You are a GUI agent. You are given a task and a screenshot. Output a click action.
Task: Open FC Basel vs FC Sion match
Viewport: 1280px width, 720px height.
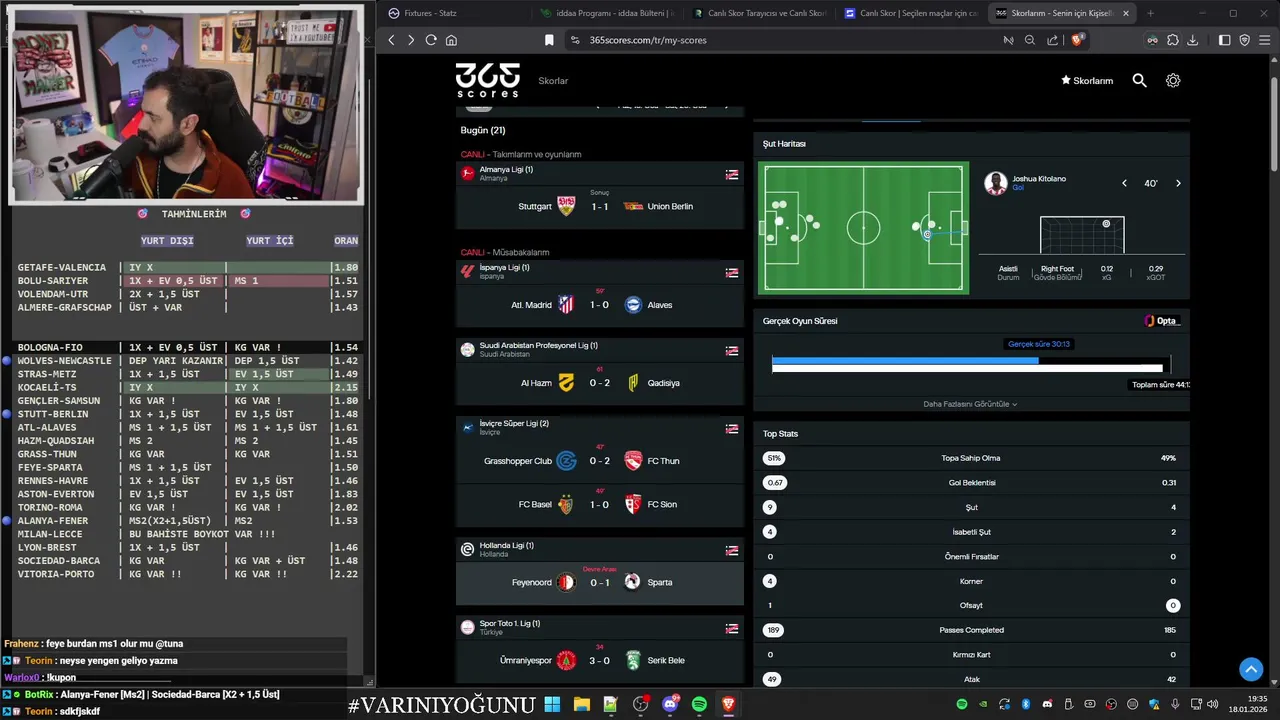600,505
